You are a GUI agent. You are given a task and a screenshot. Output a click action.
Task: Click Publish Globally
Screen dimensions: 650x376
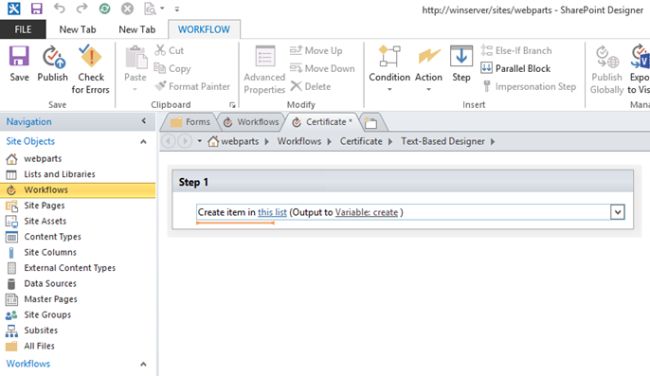607,70
